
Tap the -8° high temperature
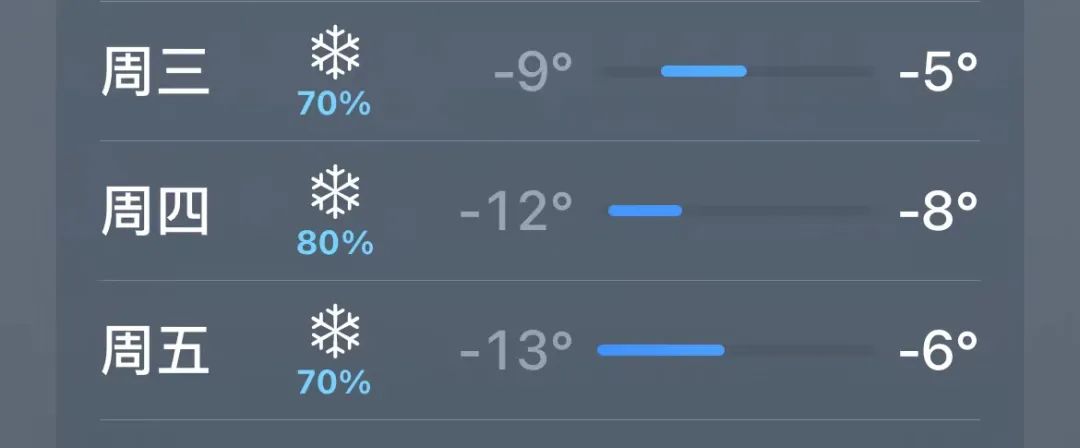pos(938,211)
